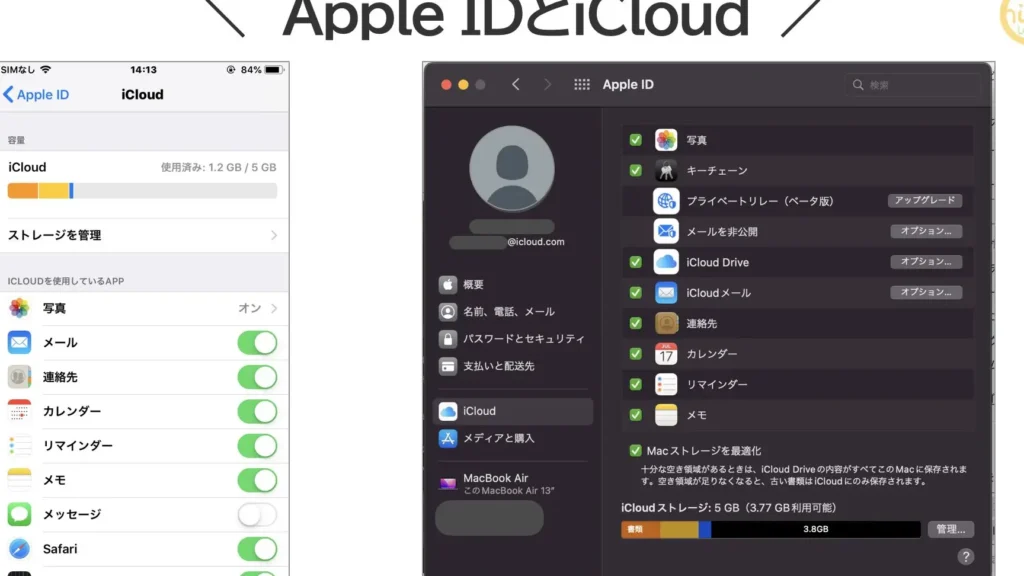The image size is (1024, 576).
Task: Click the Notes icon in Mac list
Action: click(x=665, y=415)
